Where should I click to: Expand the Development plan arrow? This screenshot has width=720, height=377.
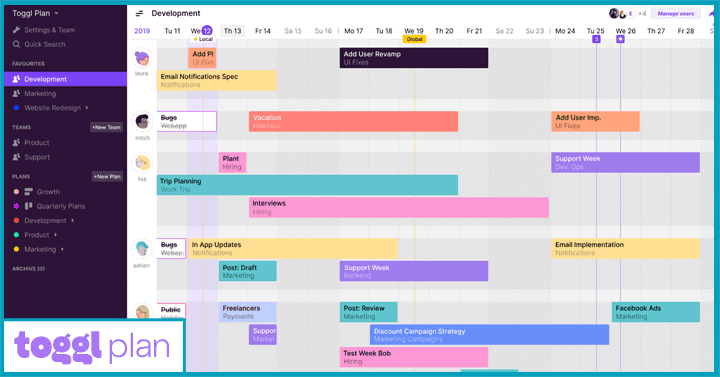pos(73,220)
